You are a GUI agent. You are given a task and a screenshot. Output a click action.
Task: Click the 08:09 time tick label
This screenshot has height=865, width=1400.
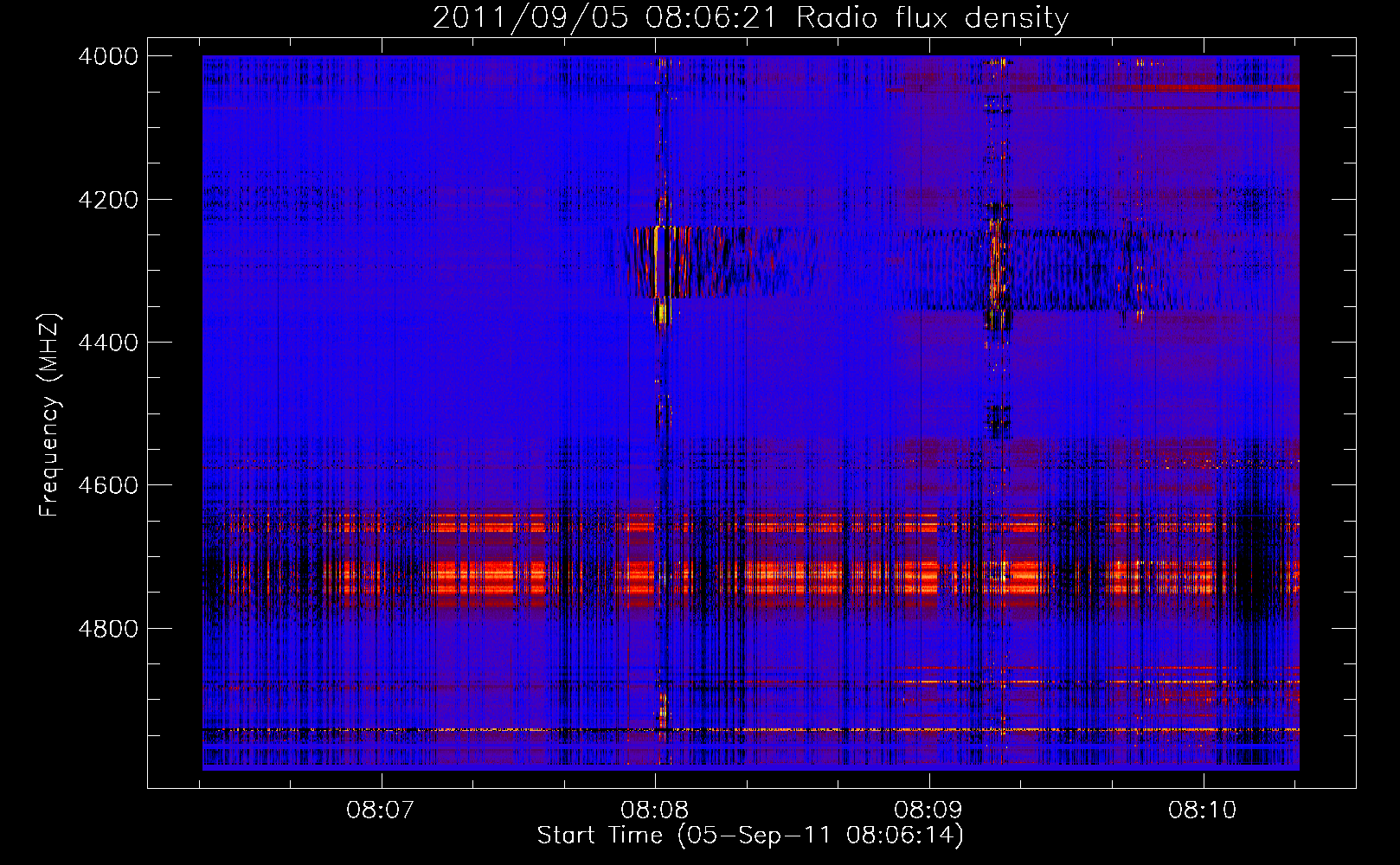[x=929, y=810]
